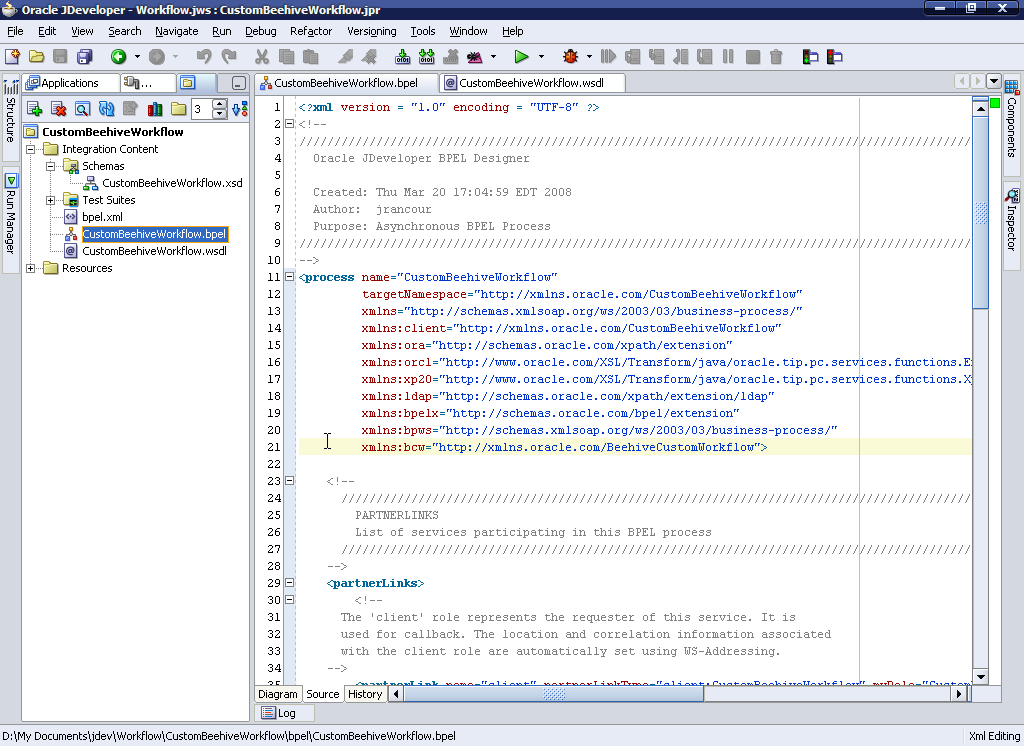The height and width of the screenshot is (746, 1024).
Task: Undo the last edit
Action: click(x=203, y=57)
